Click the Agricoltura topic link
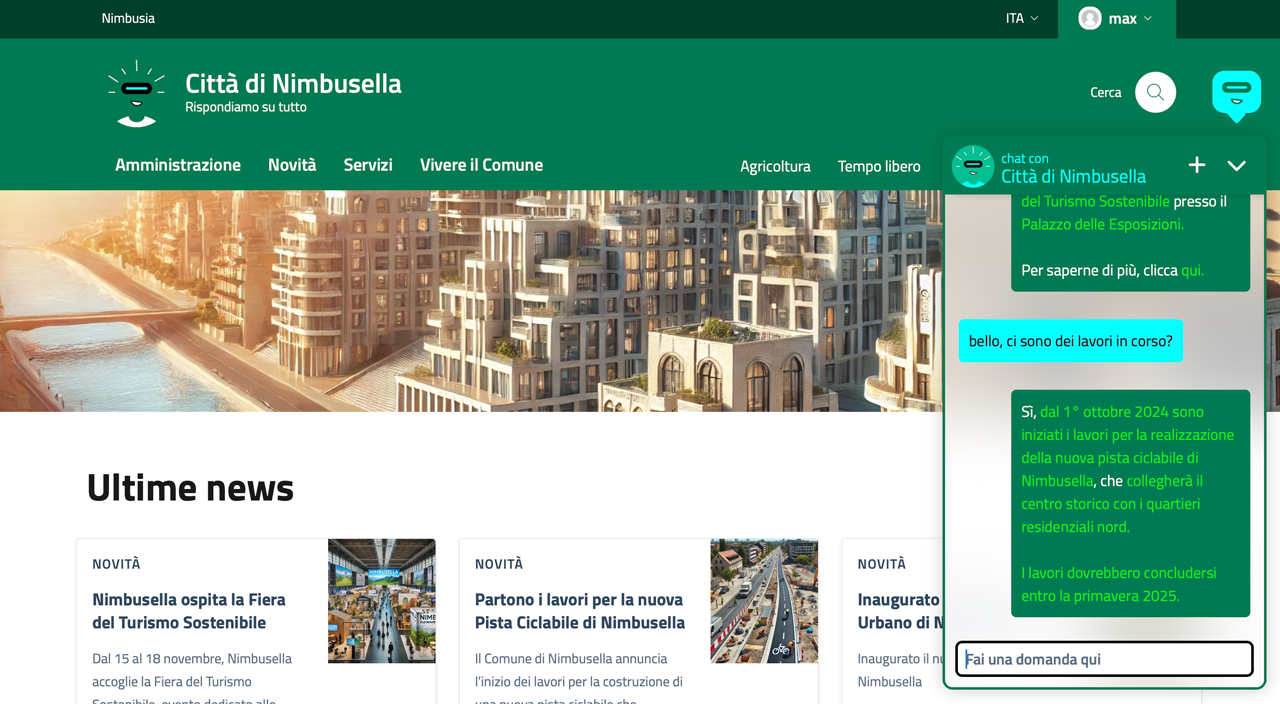Image resolution: width=1280 pixels, height=704 pixels. pos(775,166)
